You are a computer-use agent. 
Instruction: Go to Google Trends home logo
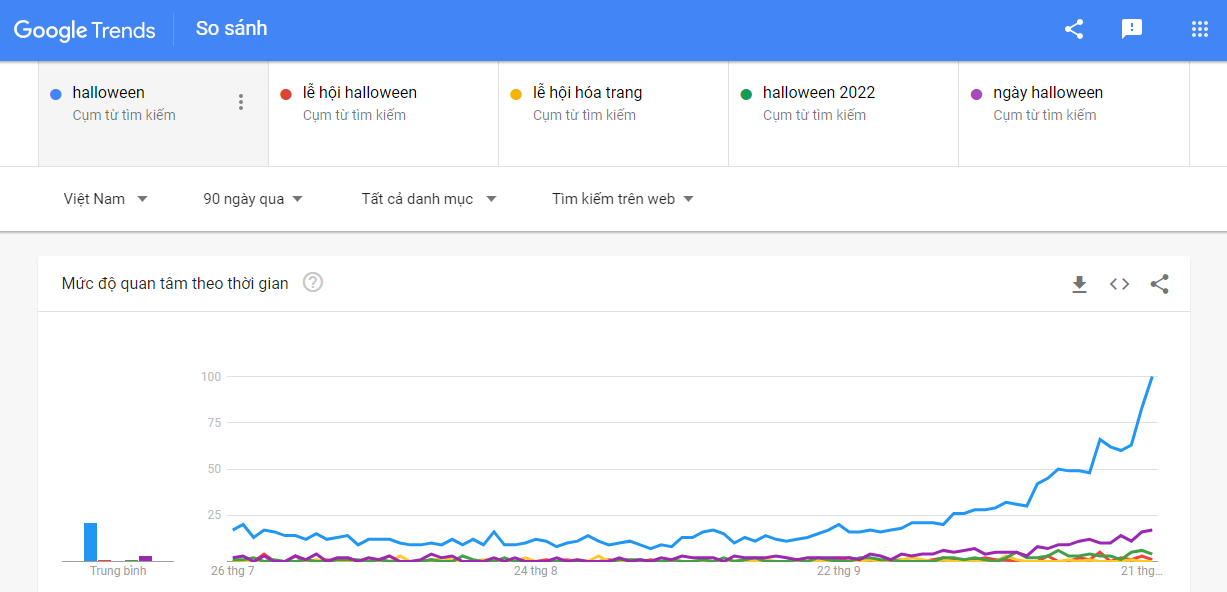point(85,30)
